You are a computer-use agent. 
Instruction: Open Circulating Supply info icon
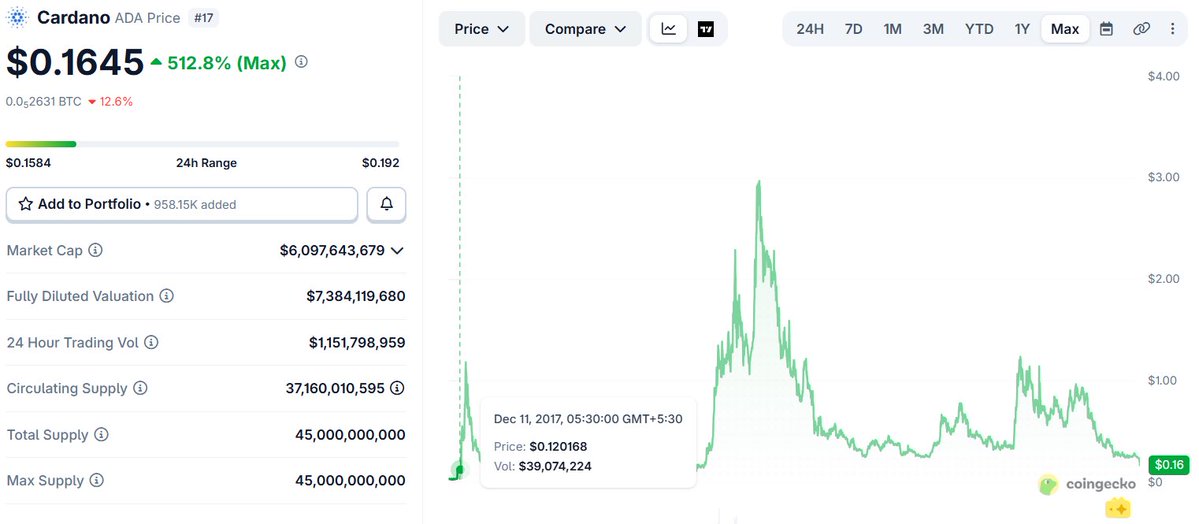click(x=140, y=389)
